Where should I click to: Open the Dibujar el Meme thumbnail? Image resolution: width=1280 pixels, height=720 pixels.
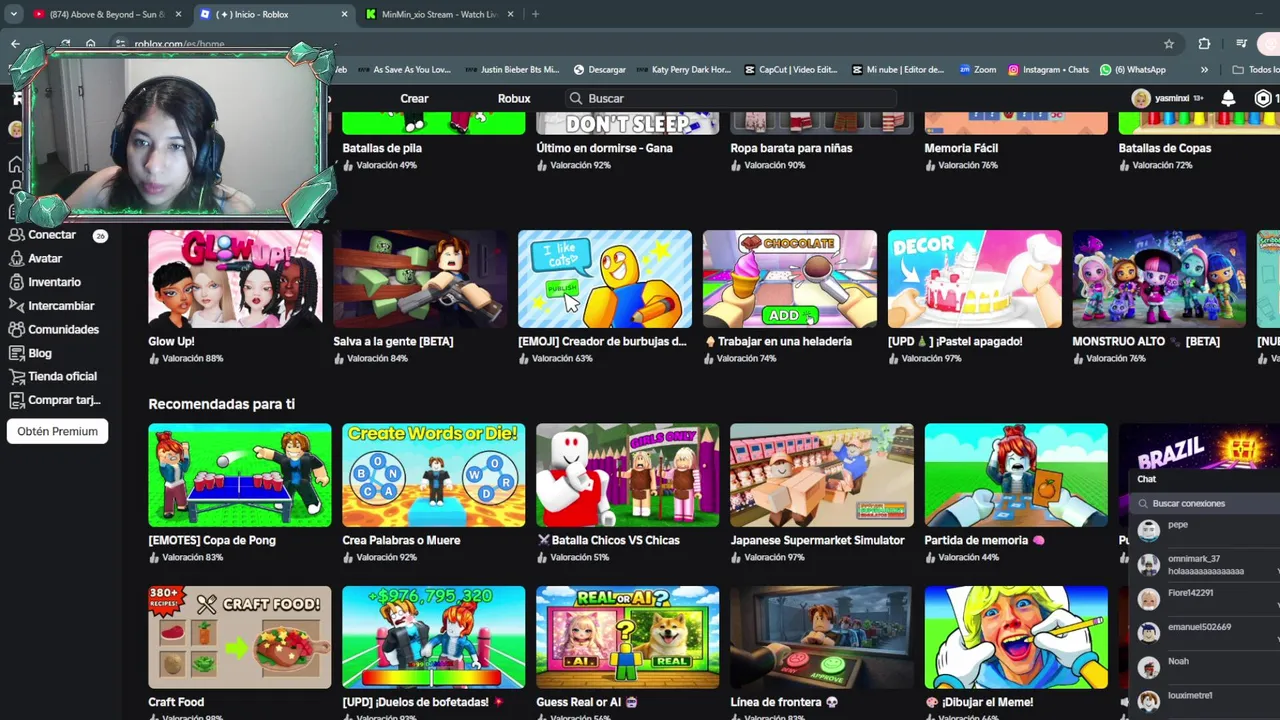tap(1016, 637)
